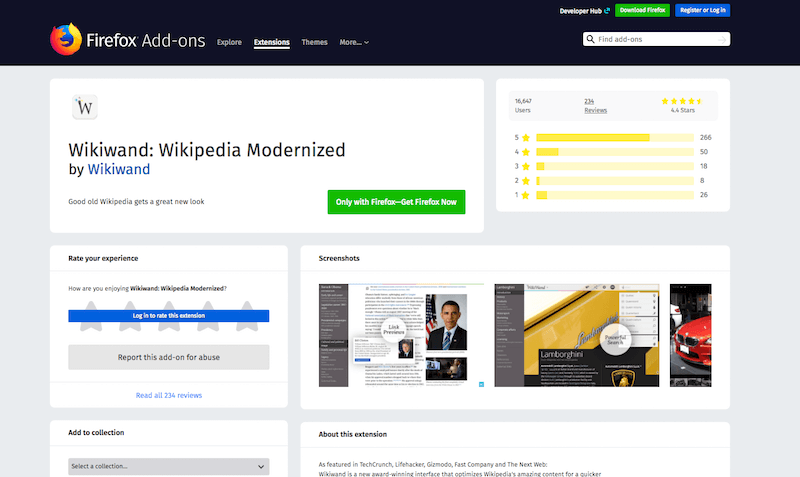Viewport: 800px width, 477px height.
Task: Open the Link Previews screenshot thumbnail
Action: 402,335
